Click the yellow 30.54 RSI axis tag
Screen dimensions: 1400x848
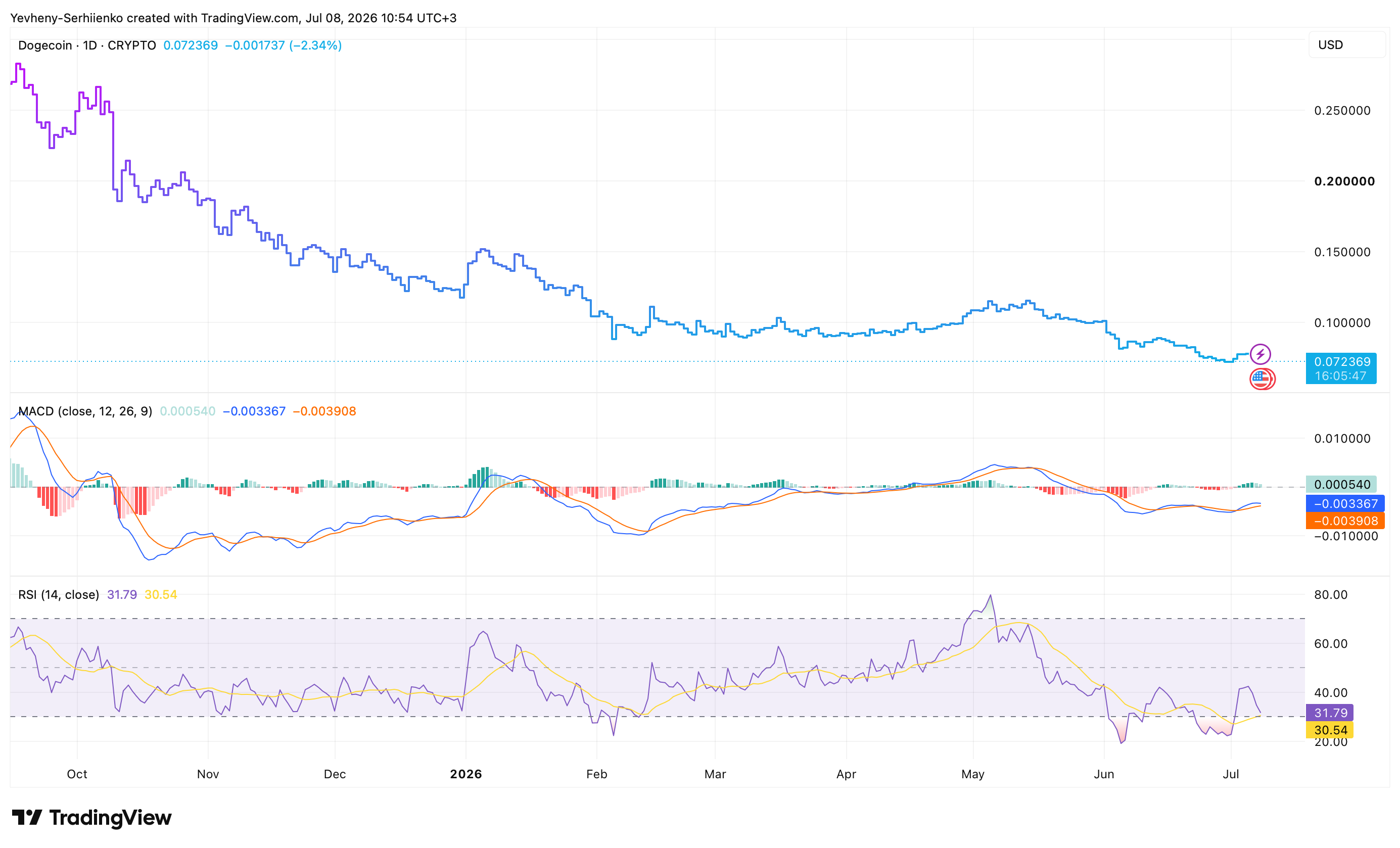click(1330, 730)
